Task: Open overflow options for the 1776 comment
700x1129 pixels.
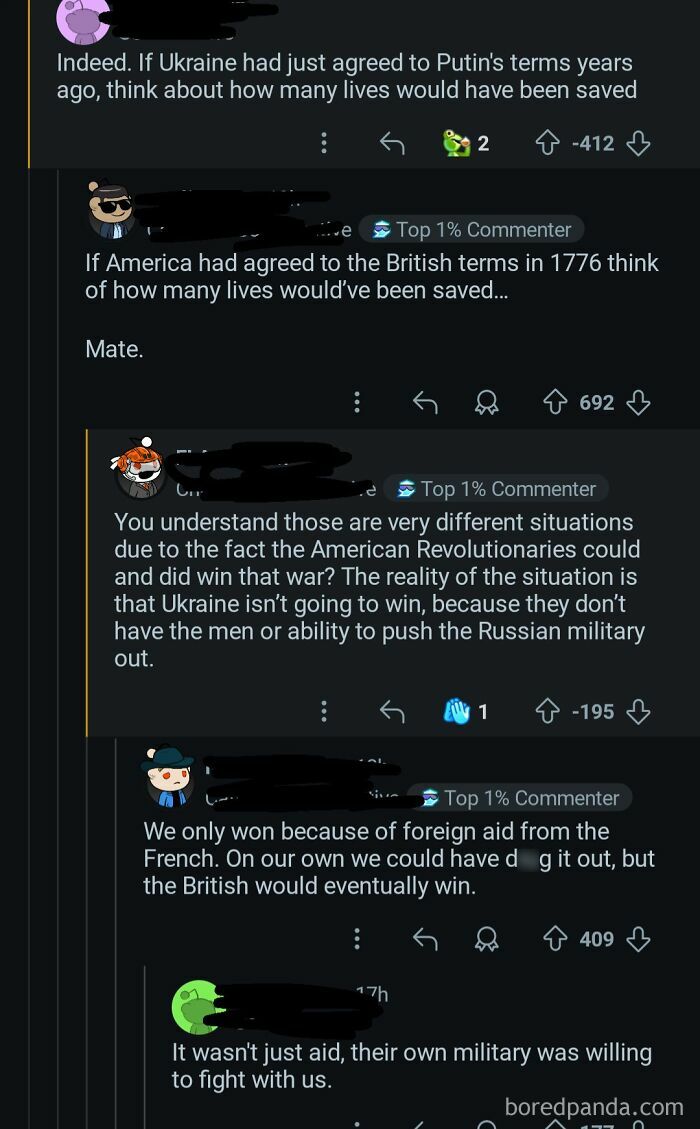Action: [357, 402]
